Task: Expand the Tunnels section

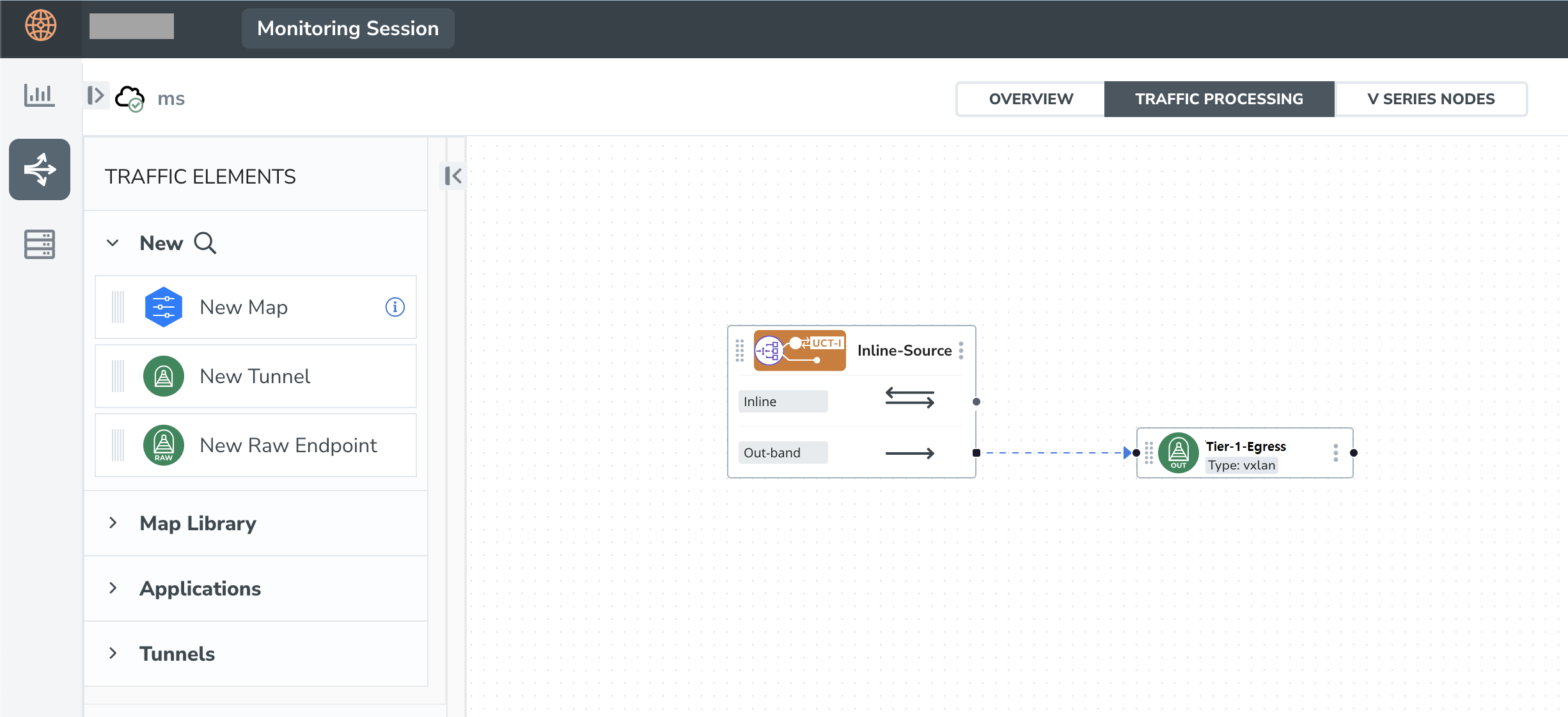Action: [x=113, y=654]
